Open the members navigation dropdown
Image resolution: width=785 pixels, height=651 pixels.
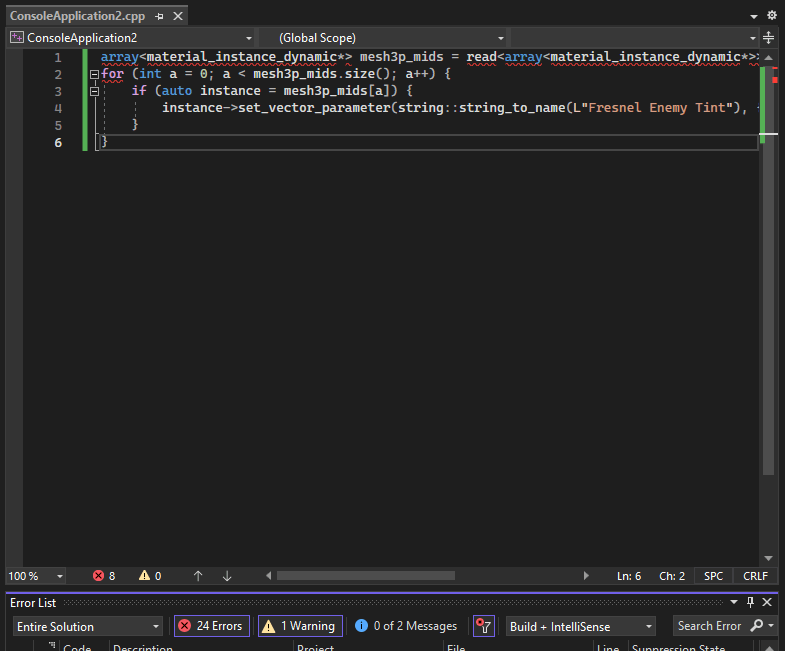point(634,38)
